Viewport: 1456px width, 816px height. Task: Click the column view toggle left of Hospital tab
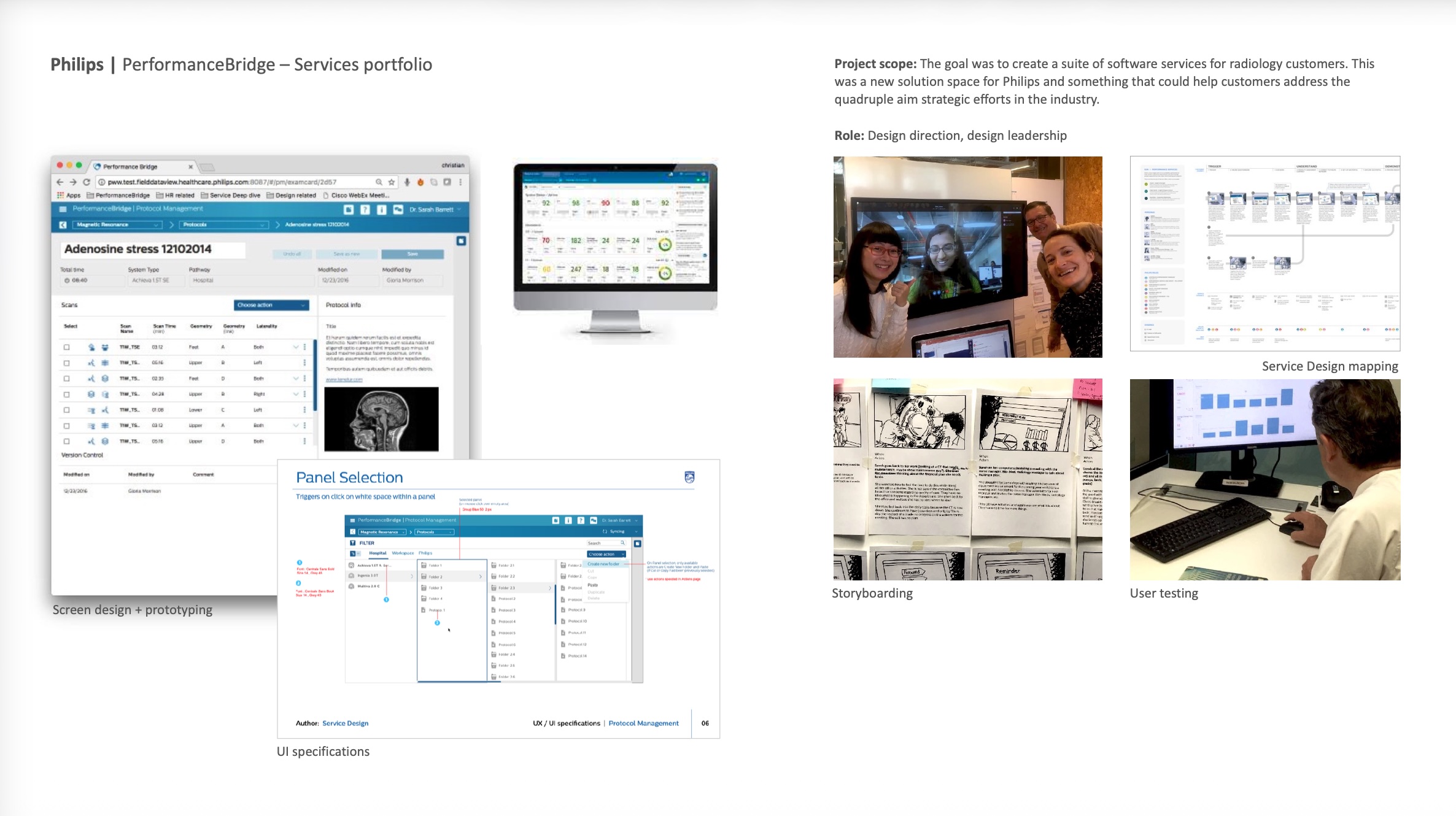(x=353, y=553)
